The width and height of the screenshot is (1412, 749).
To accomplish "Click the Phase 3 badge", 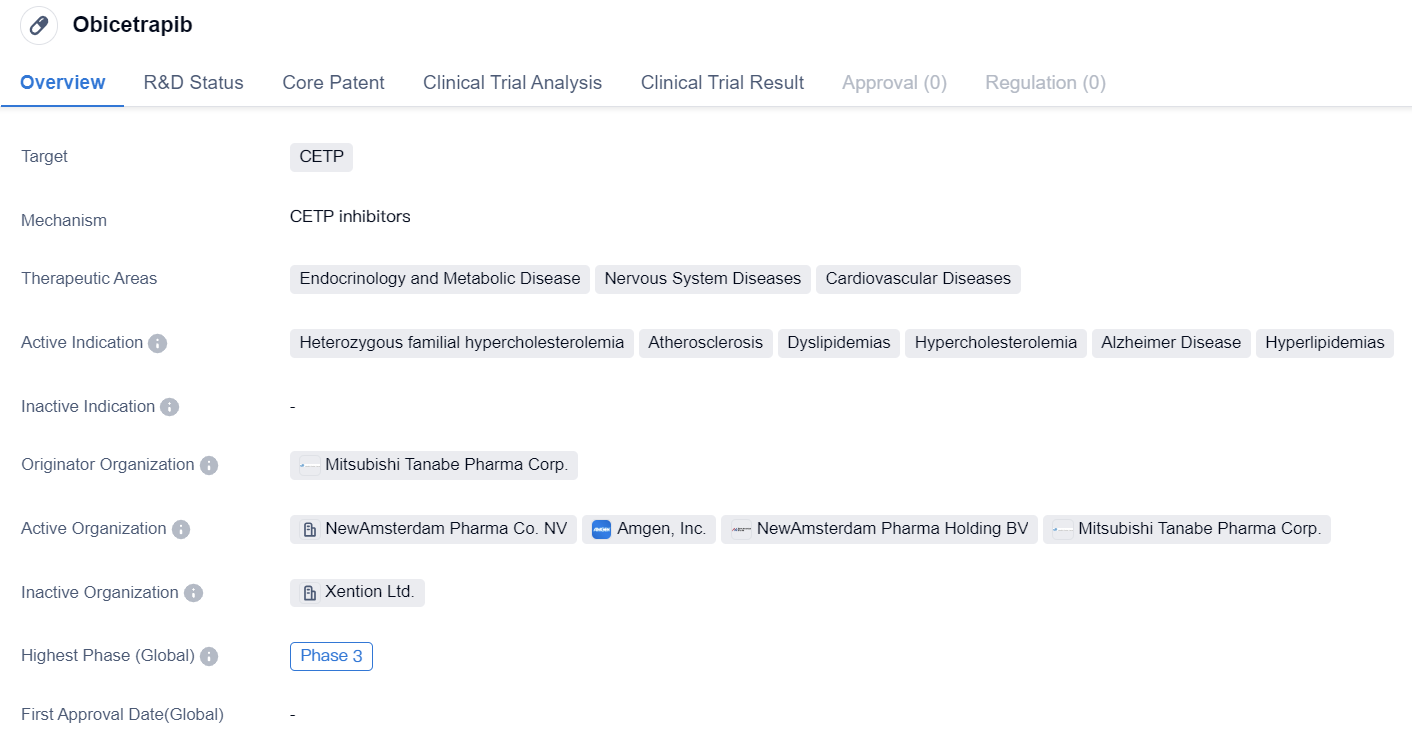I will pos(331,656).
